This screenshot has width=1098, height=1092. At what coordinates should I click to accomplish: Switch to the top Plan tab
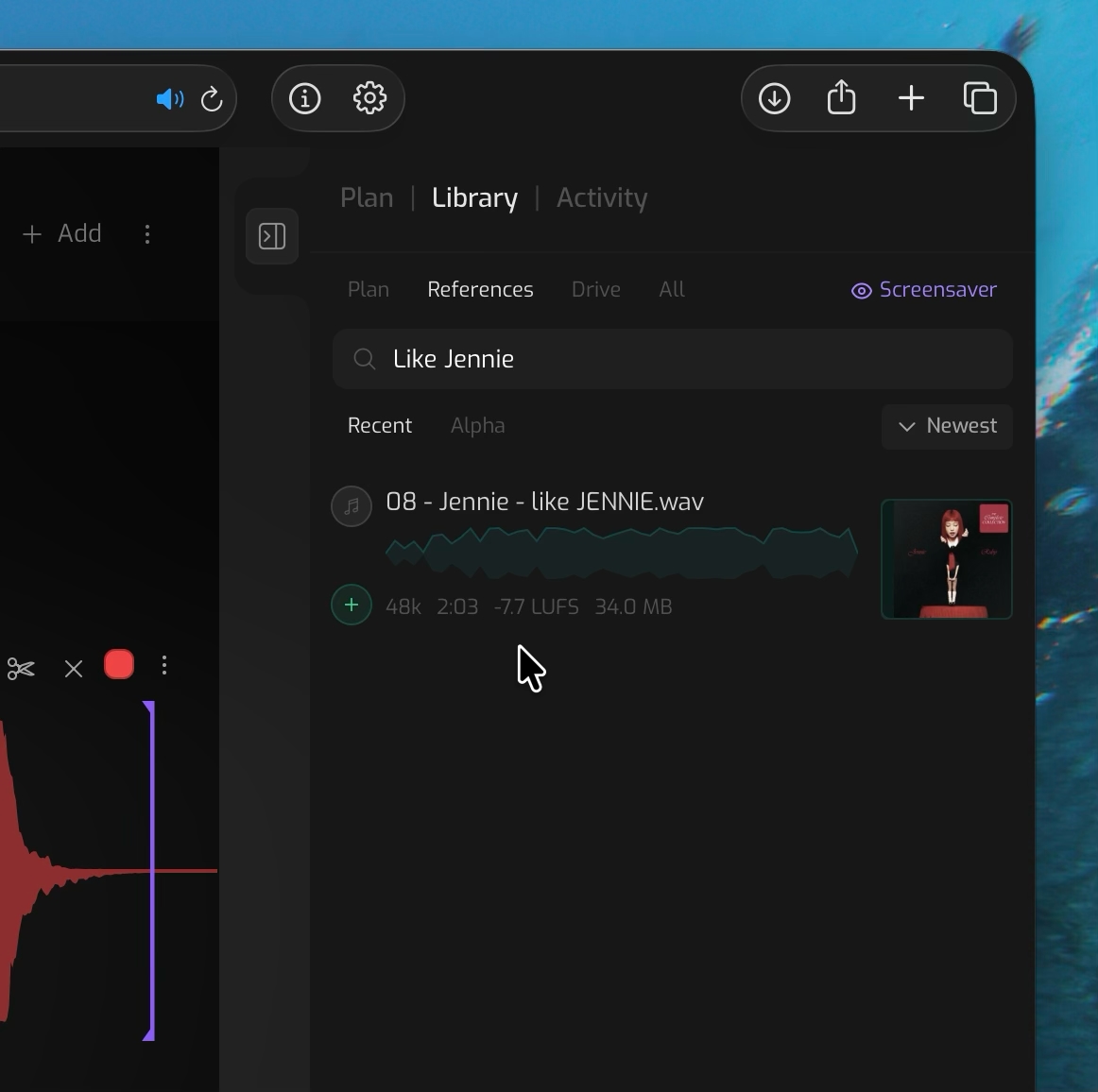tap(367, 198)
